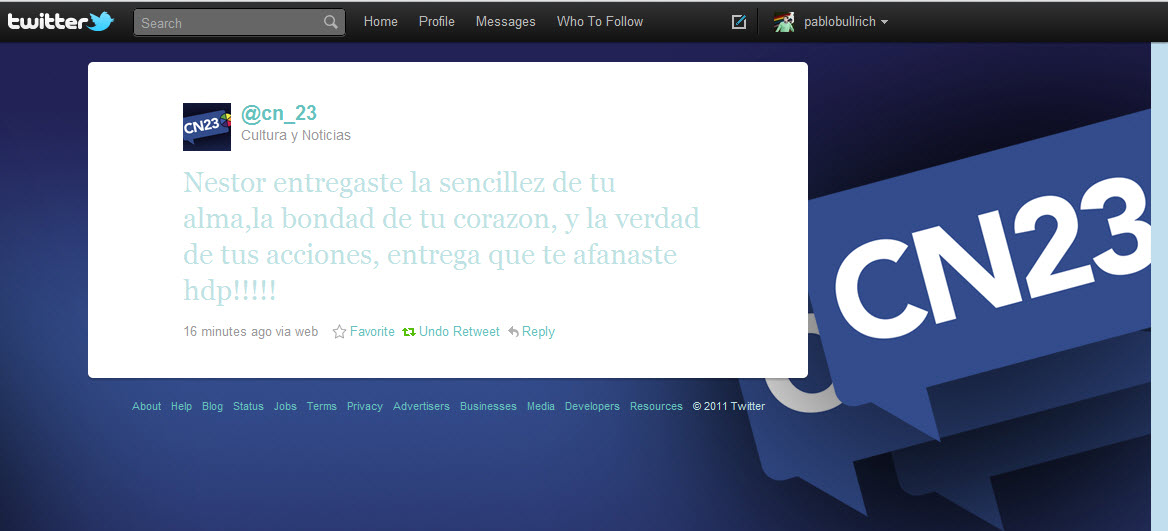The height and width of the screenshot is (531, 1168).
Task: Open Who To Follow
Action: tap(600, 22)
